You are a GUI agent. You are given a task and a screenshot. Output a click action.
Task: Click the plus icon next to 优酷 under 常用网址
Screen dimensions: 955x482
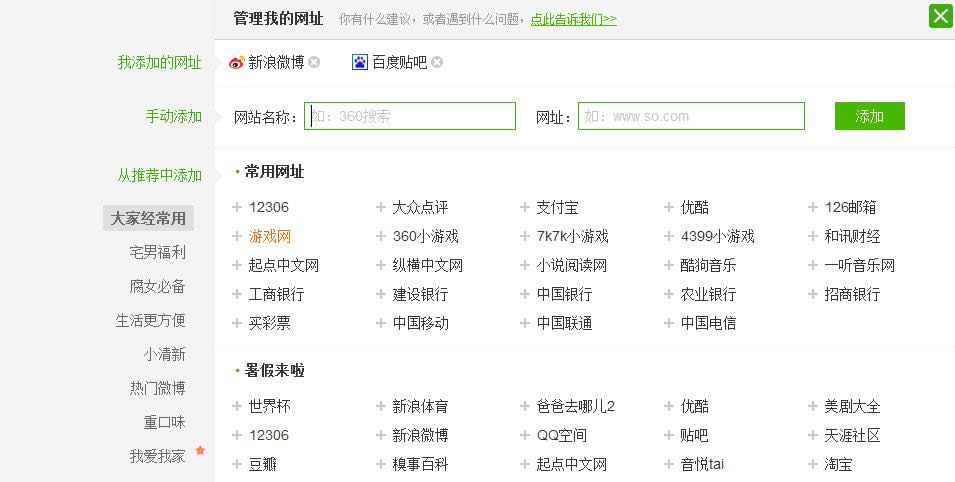pos(669,207)
